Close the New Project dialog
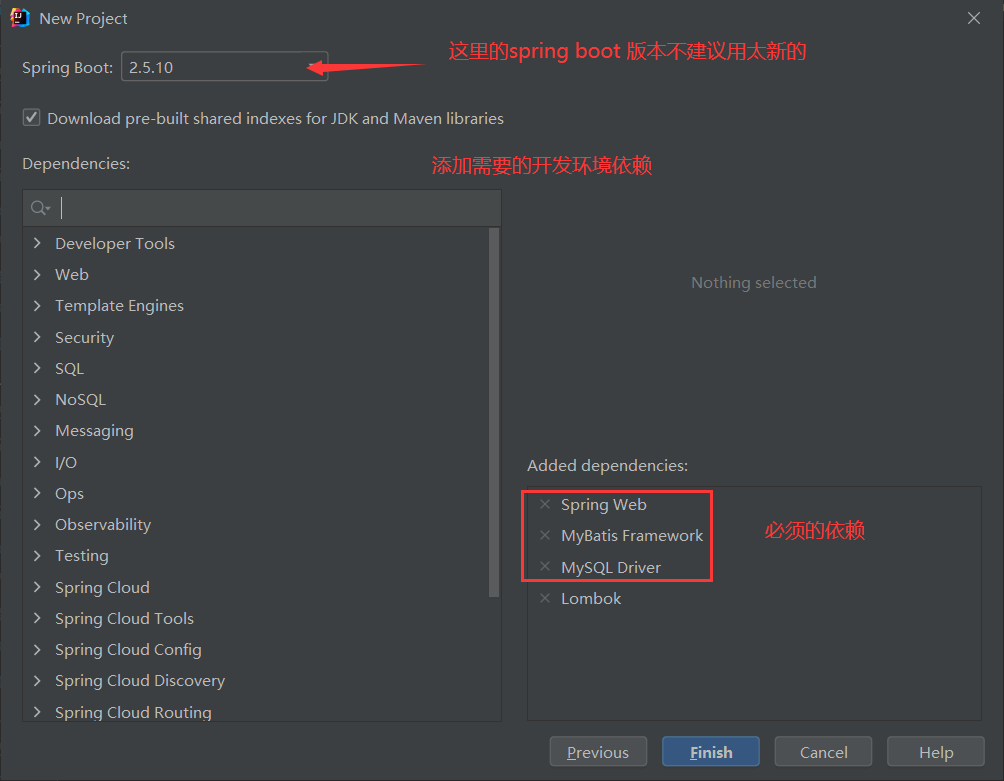Screen dimensions: 1004x781 click(974, 18)
